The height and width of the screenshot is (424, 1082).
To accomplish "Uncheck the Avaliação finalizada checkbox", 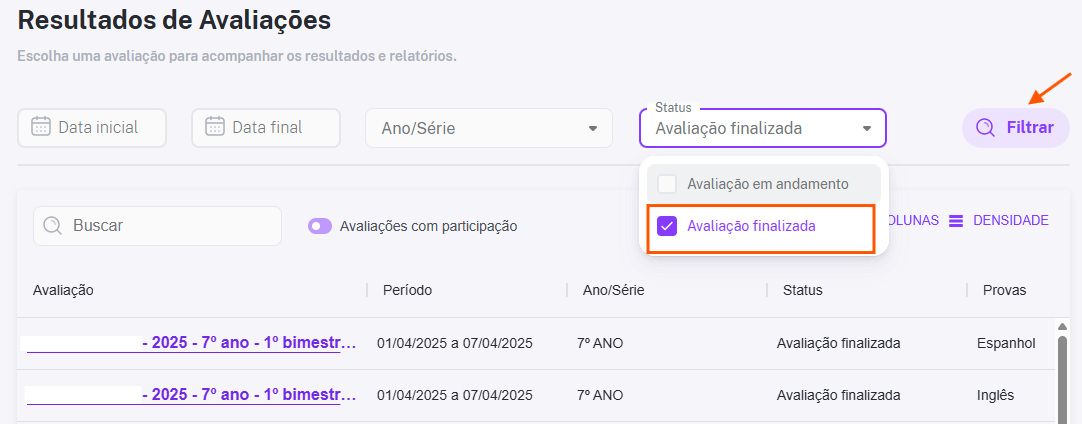I will [667, 226].
